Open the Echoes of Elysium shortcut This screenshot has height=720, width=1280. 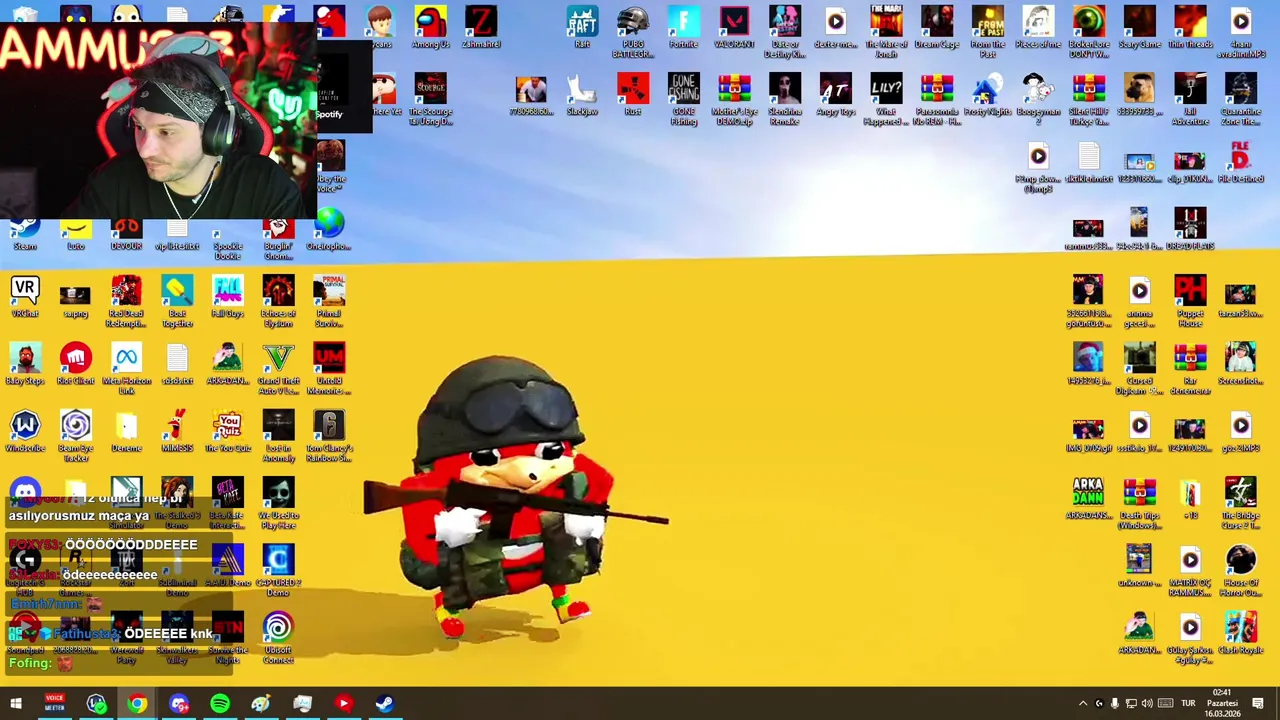pos(278,301)
